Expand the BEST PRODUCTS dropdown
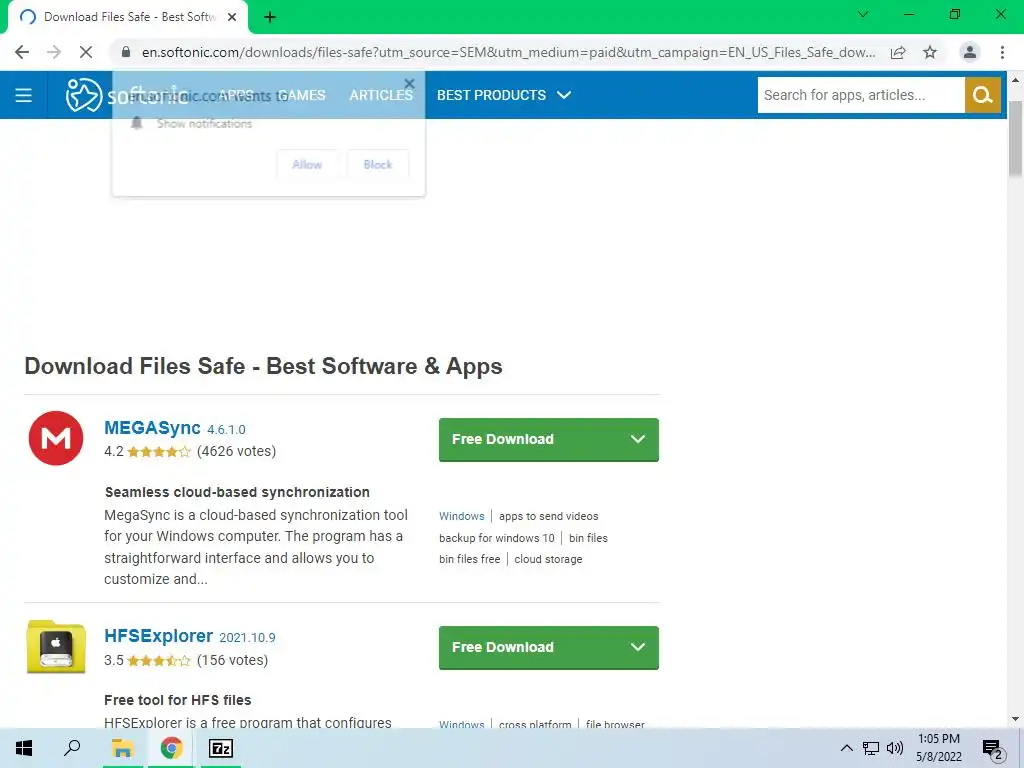 [x=504, y=95]
